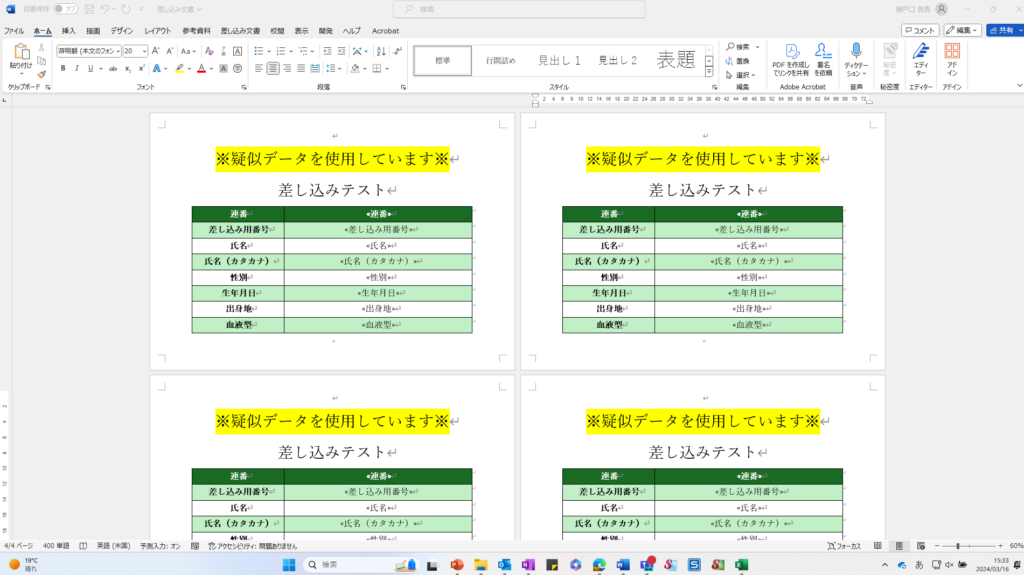This screenshot has width=1024, height=575.
Task: Click the Replace (置換) icon
Action: point(738,61)
